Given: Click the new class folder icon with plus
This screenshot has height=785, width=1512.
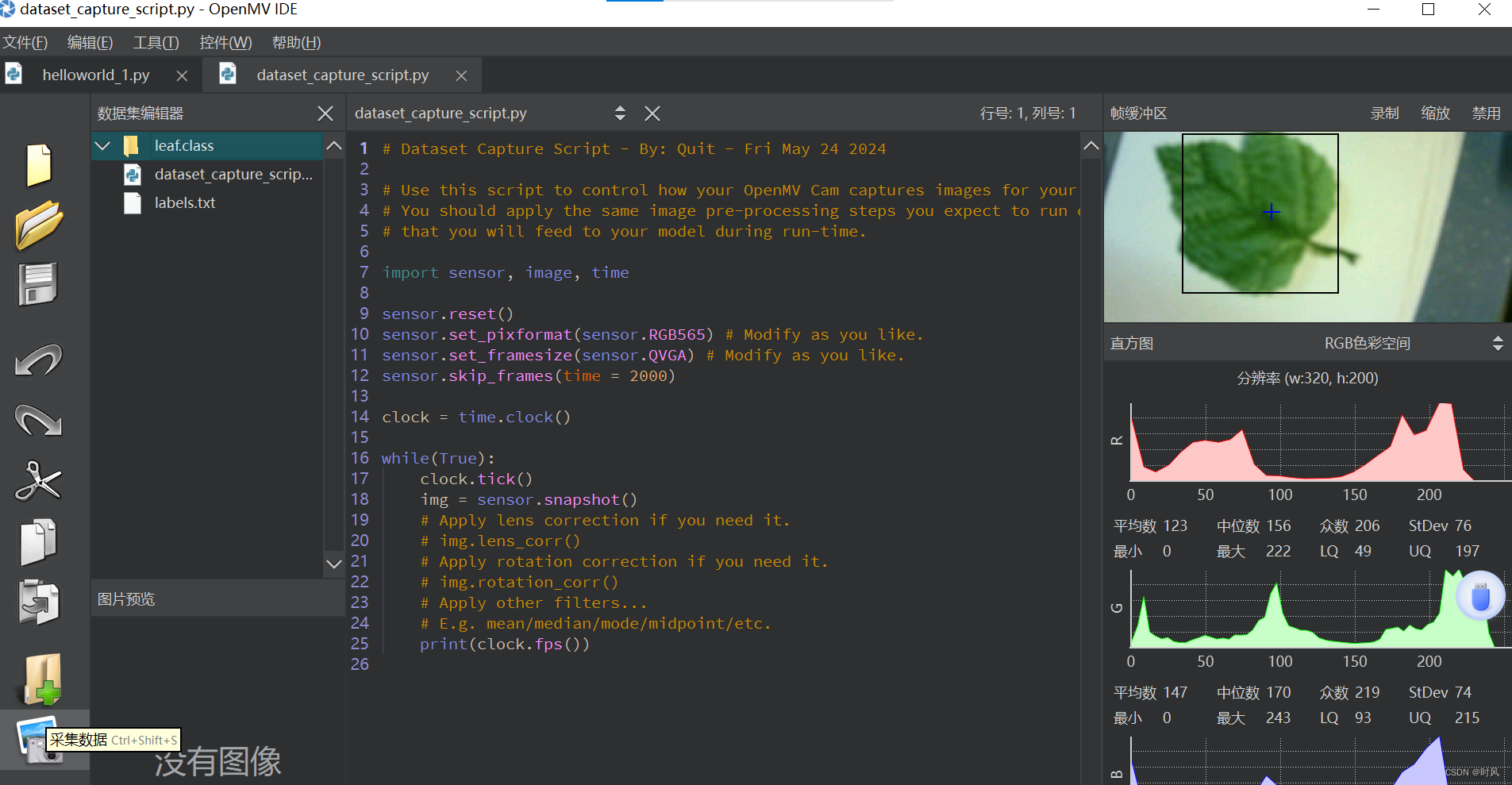Looking at the screenshot, I should (x=43, y=679).
